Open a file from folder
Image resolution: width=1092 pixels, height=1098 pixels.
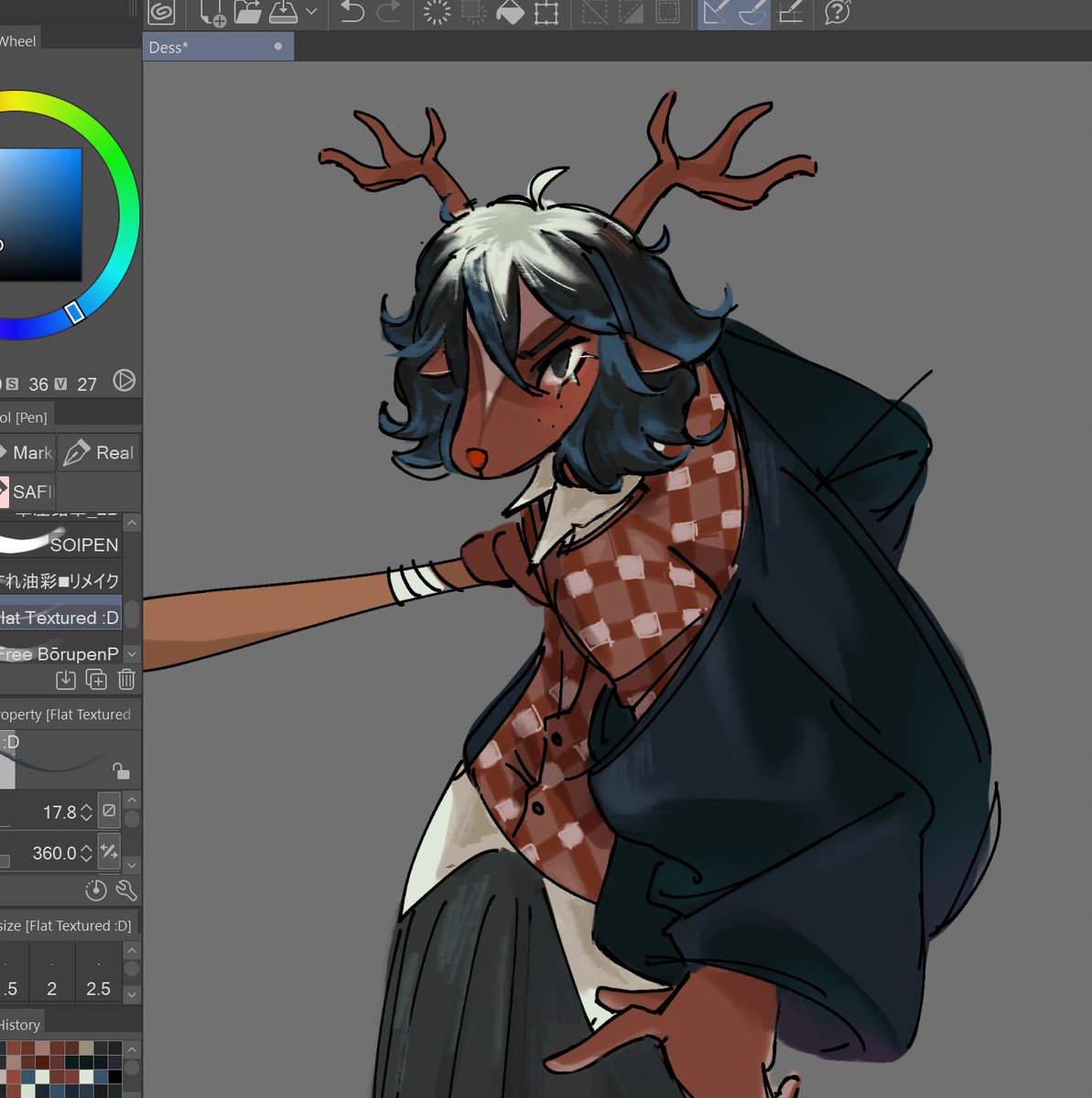tap(247, 12)
